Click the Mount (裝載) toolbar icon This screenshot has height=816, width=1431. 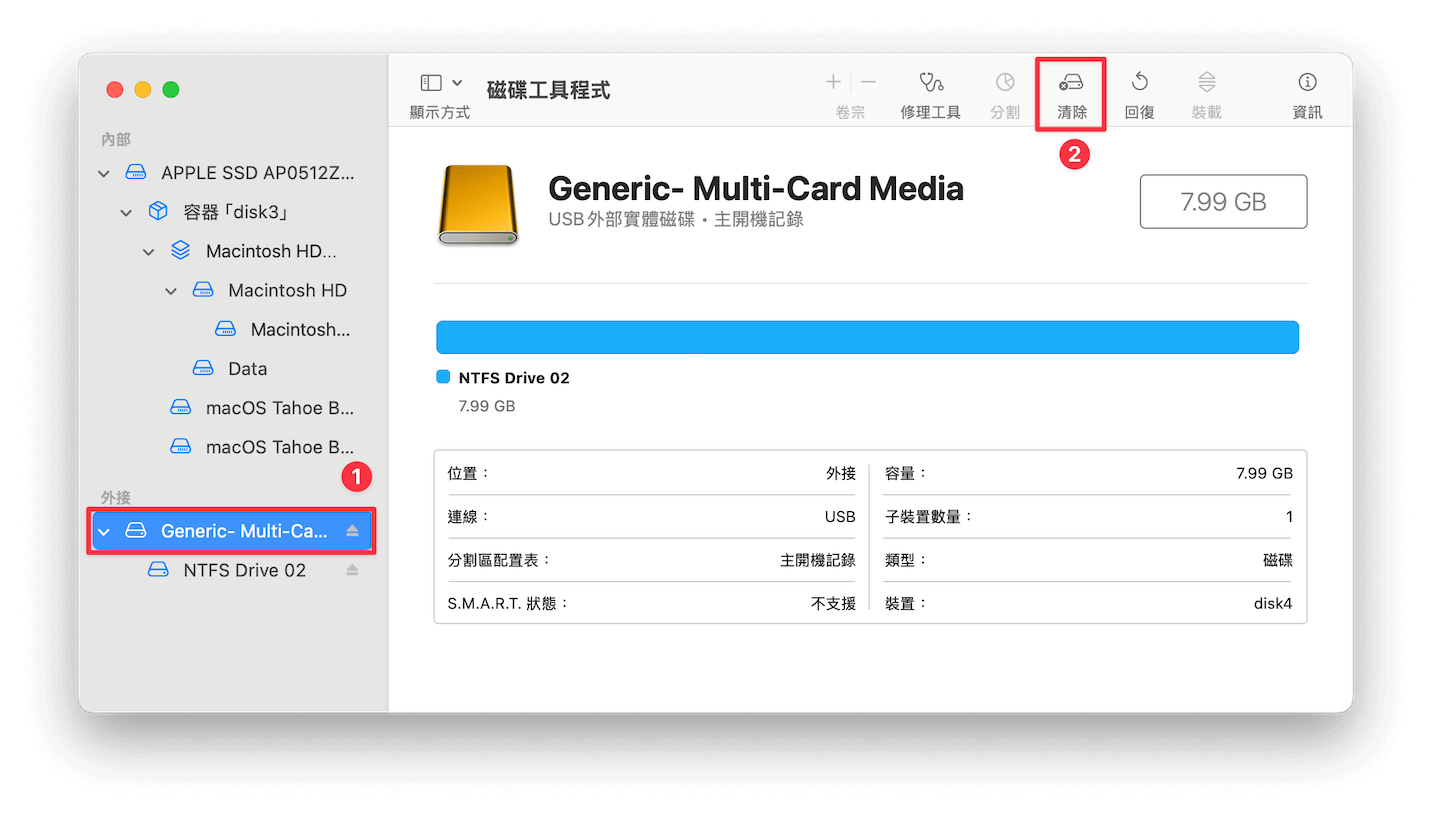[x=1207, y=82]
